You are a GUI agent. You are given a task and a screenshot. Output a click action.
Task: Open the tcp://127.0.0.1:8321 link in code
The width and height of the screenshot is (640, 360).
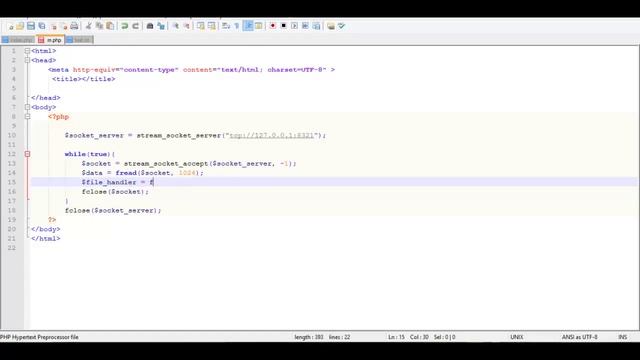click(x=272, y=136)
